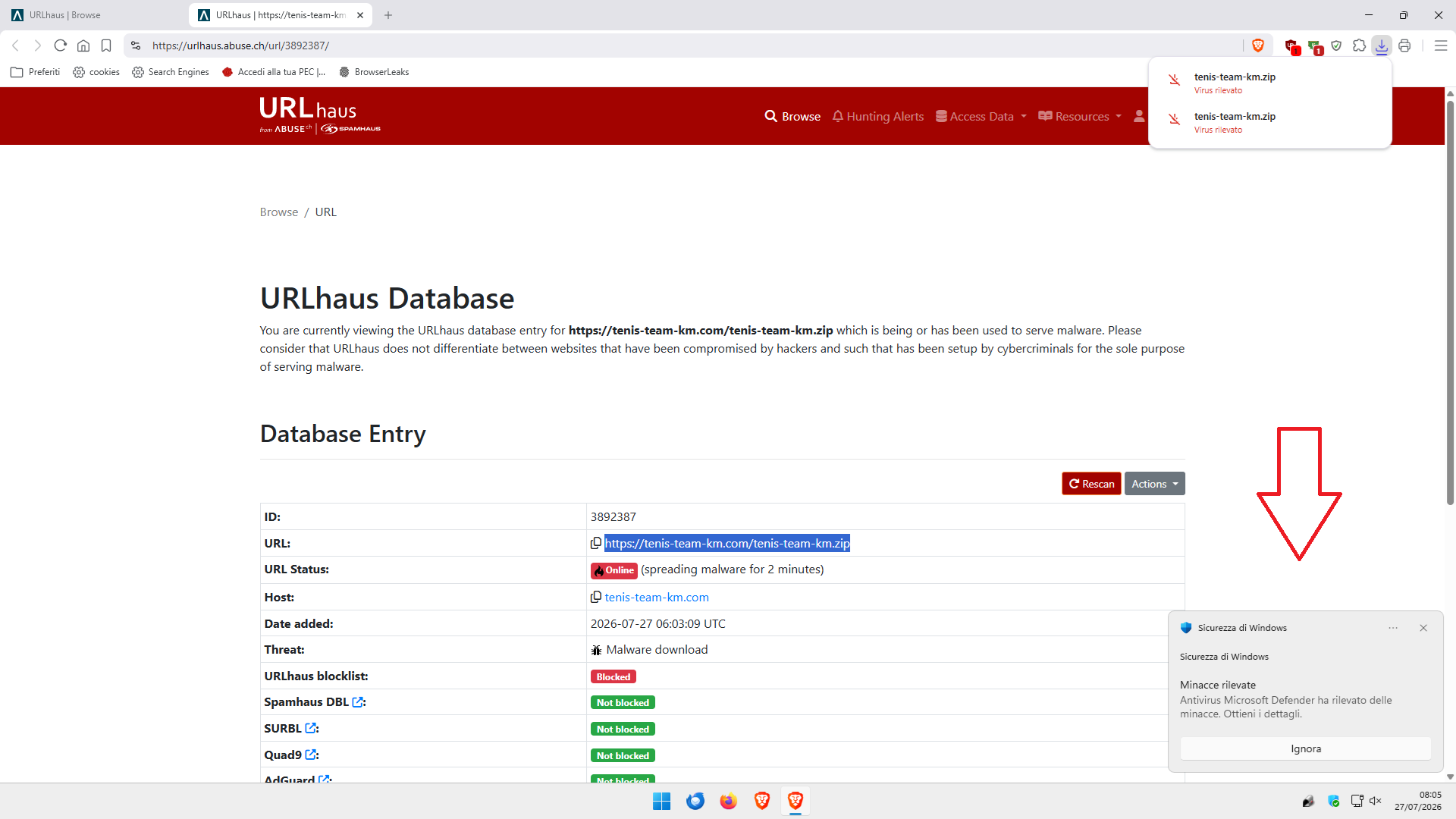Click the red Online status badge
The image size is (1456, 819).
[x=614, y=570]
